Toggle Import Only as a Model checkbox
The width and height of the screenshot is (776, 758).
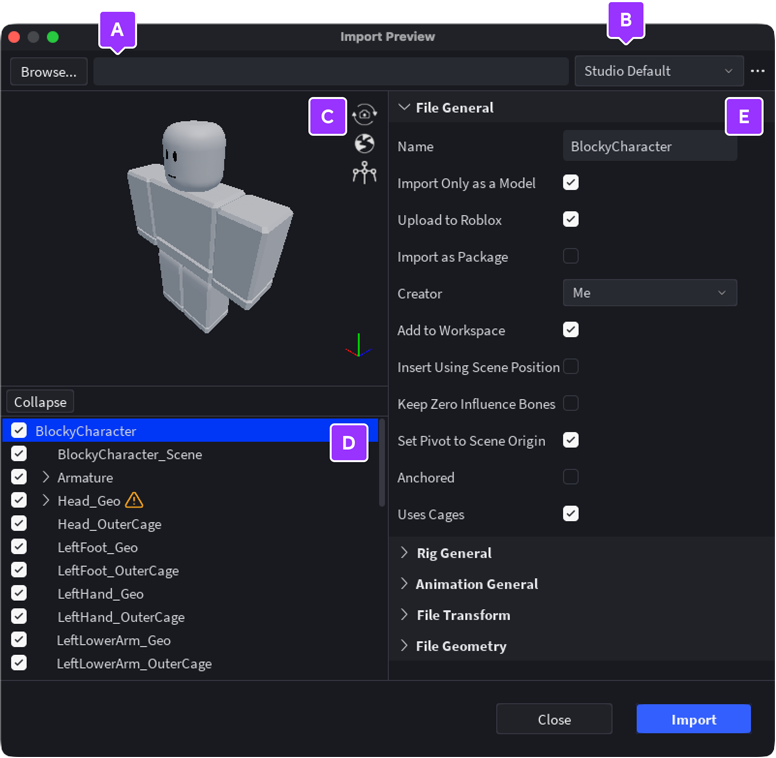click(x=571, y=183)
